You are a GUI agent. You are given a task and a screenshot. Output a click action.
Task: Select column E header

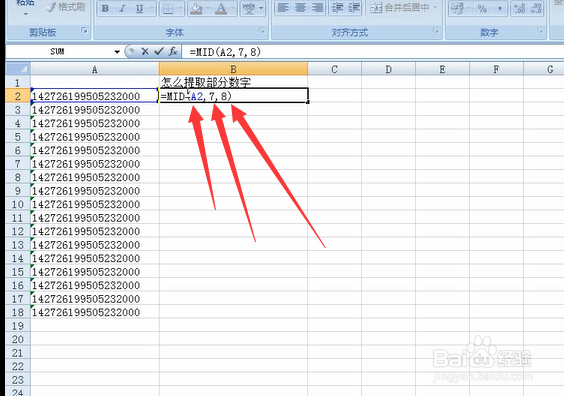[x=442, y=69]
